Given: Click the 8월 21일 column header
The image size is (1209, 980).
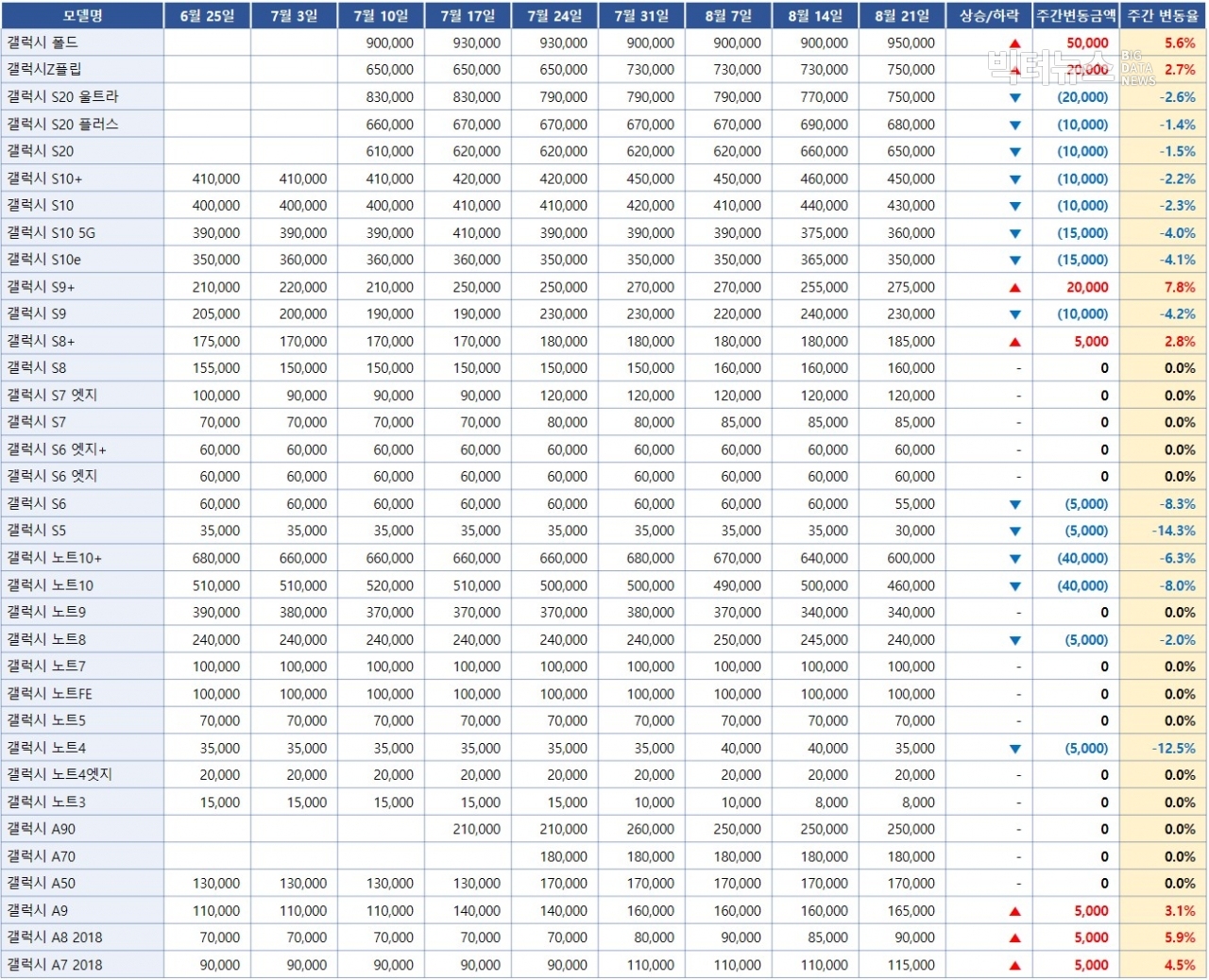Looking at the screenshot, I should click(903, 16).
